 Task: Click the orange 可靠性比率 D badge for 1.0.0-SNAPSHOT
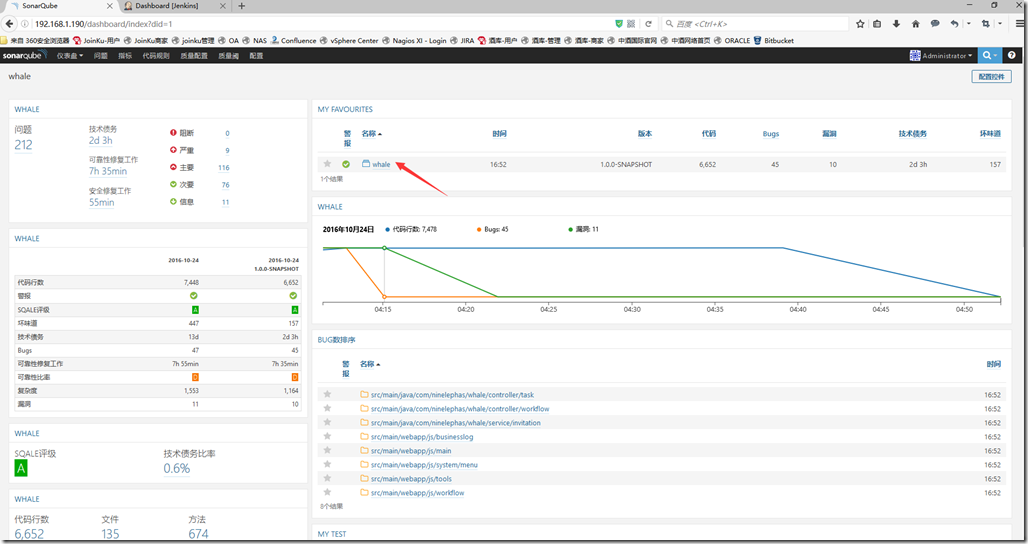click(x=295, y=377)
